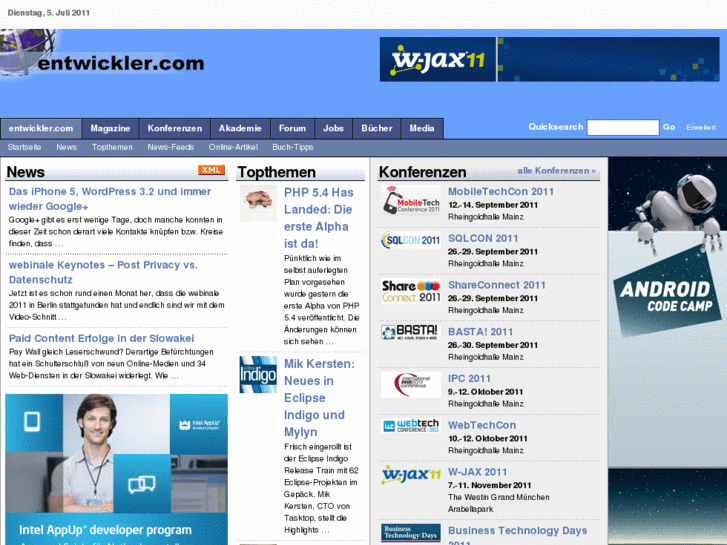Image resolution: width=727 pixels, height=545 pixels.
Task: Click 'The Westin Grand München' venue text
Action: coord(498,497)
